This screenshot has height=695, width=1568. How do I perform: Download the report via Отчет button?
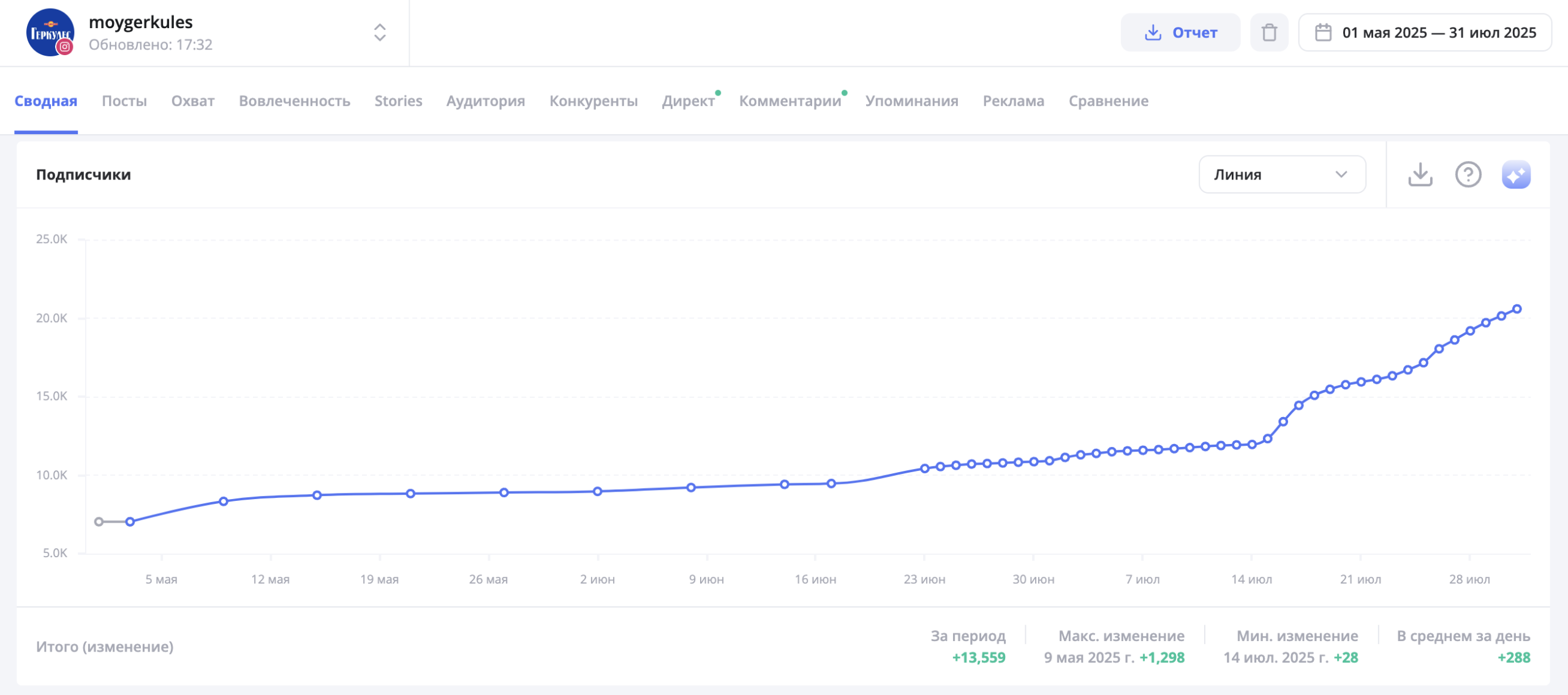click(x=1180, y=32)
